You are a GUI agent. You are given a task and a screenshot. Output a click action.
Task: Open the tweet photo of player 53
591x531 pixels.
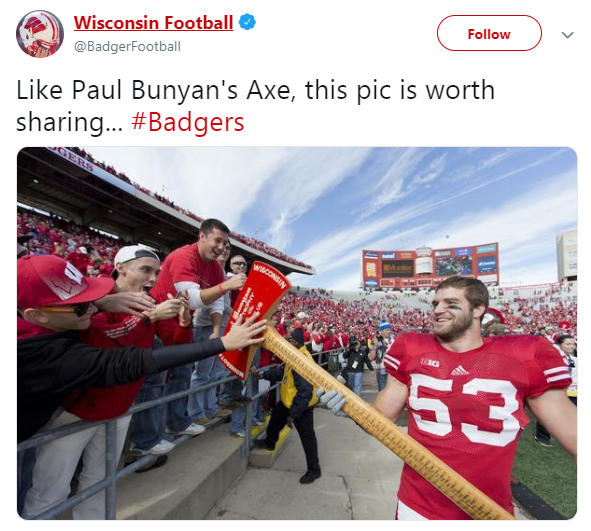click(x=297, y=333)
